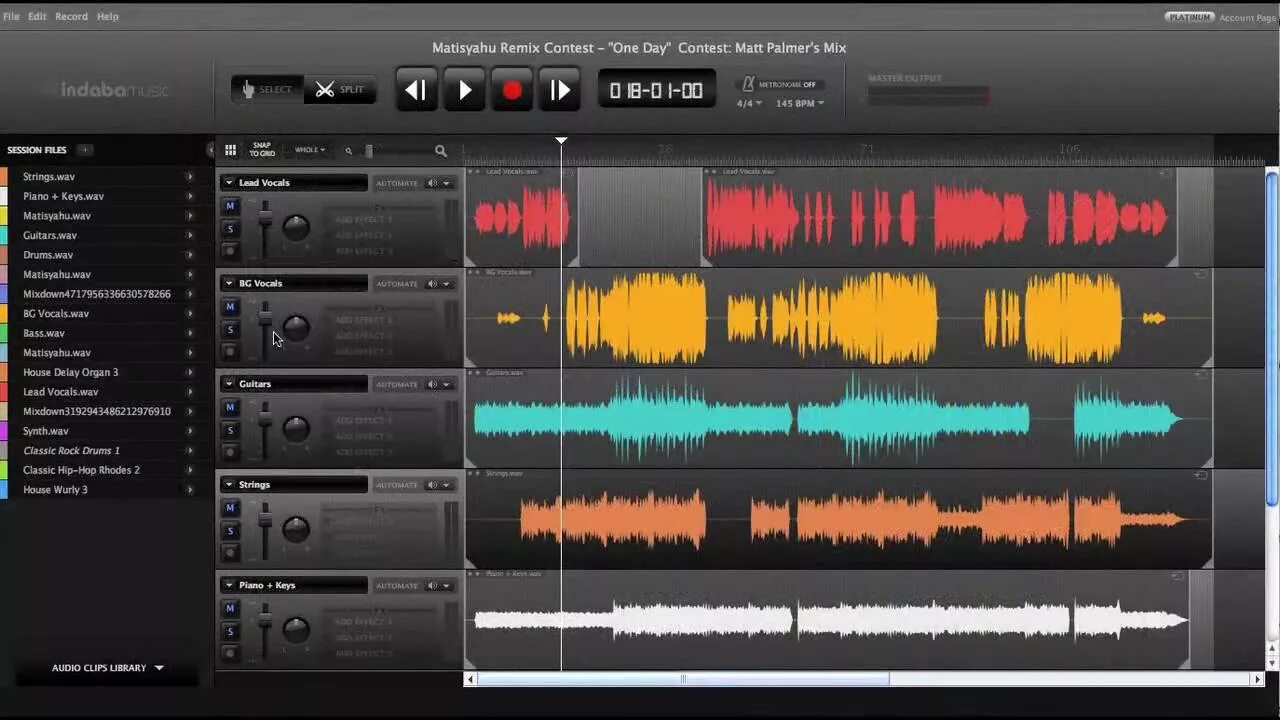Expand the Piano + Keys track name dropdown
1280x720 pixels.
229,585
